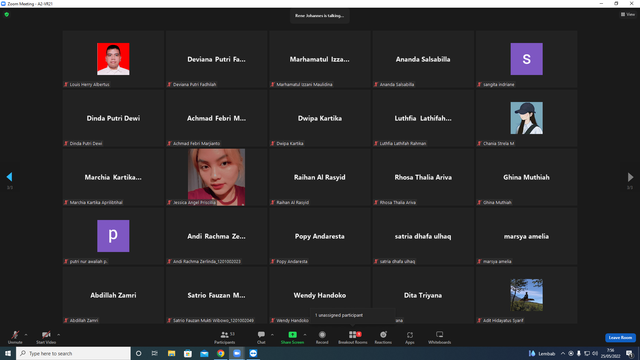Select putri nur awaliah purple p avatar
Screen dimensions: 640x360
click(113, 236)
